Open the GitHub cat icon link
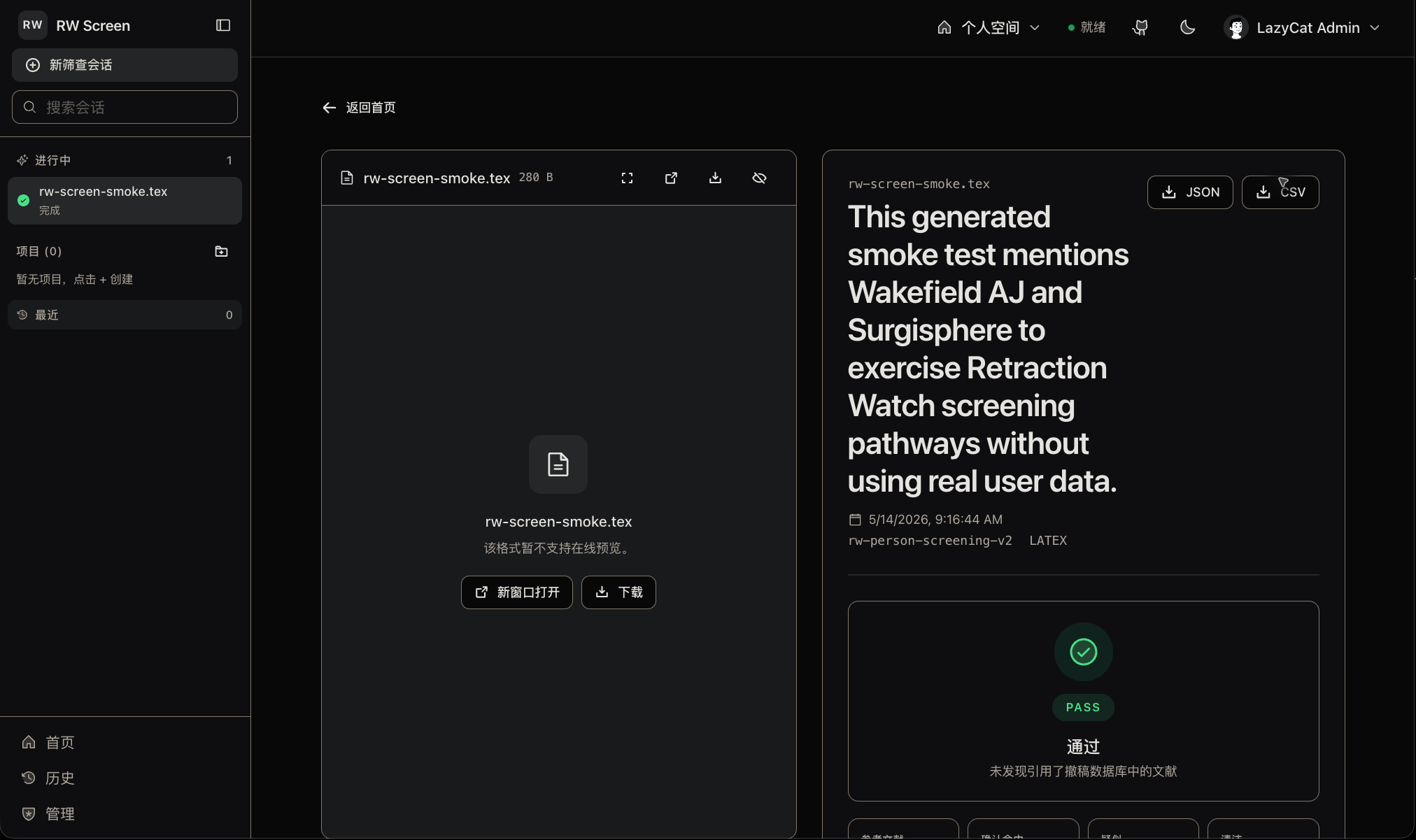Screen dimensions: 1416x840 (x=1140, y=27)
